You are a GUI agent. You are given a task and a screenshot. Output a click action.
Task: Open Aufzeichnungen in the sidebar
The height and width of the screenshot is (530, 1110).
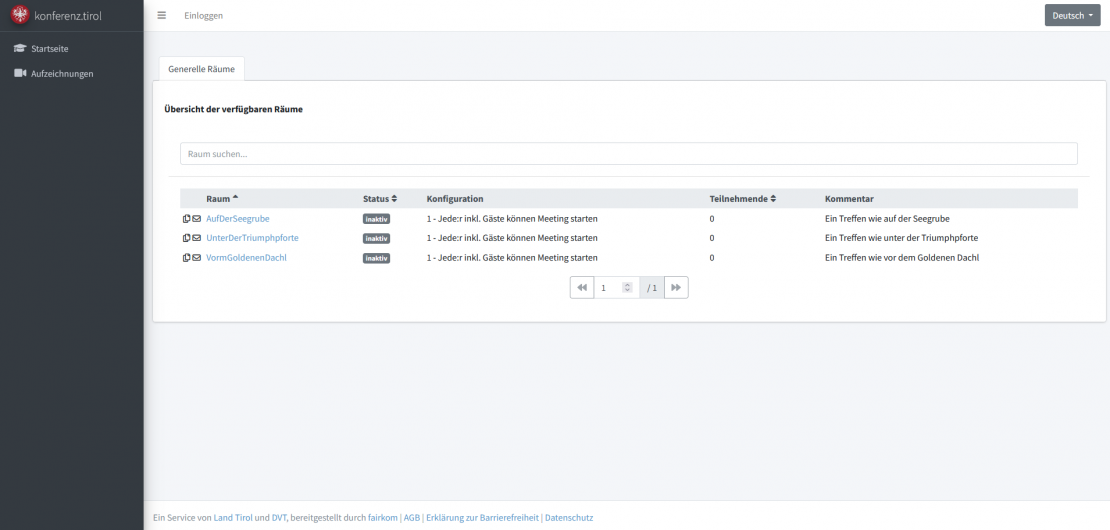click(61, 73)
